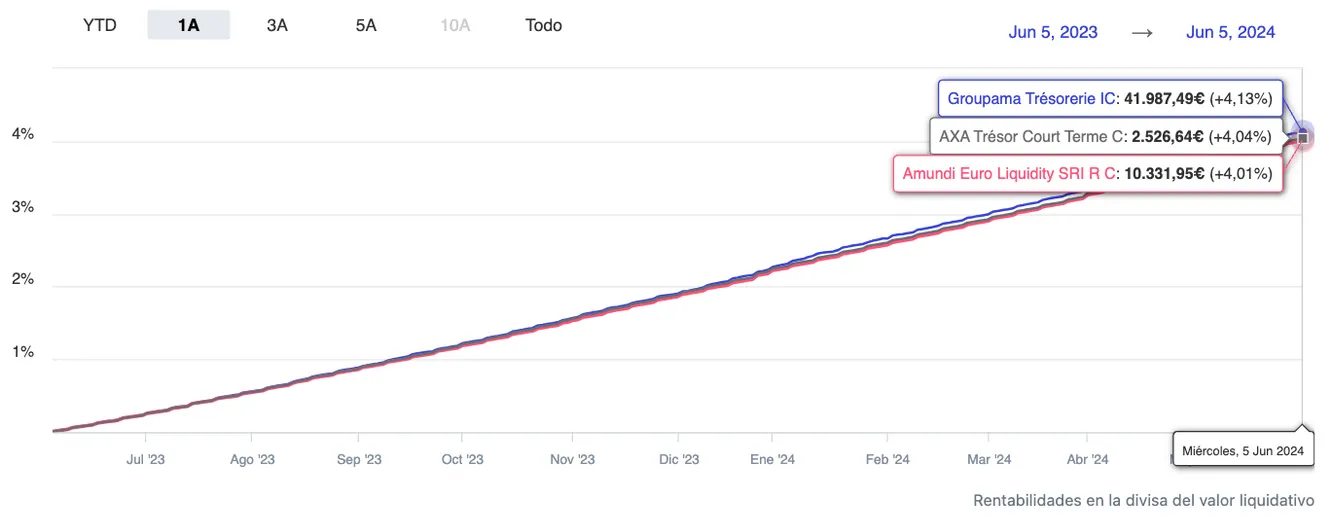The image size is (1332, 532).
Task: Switch to the 1A range
Action: tap(188, 25)
